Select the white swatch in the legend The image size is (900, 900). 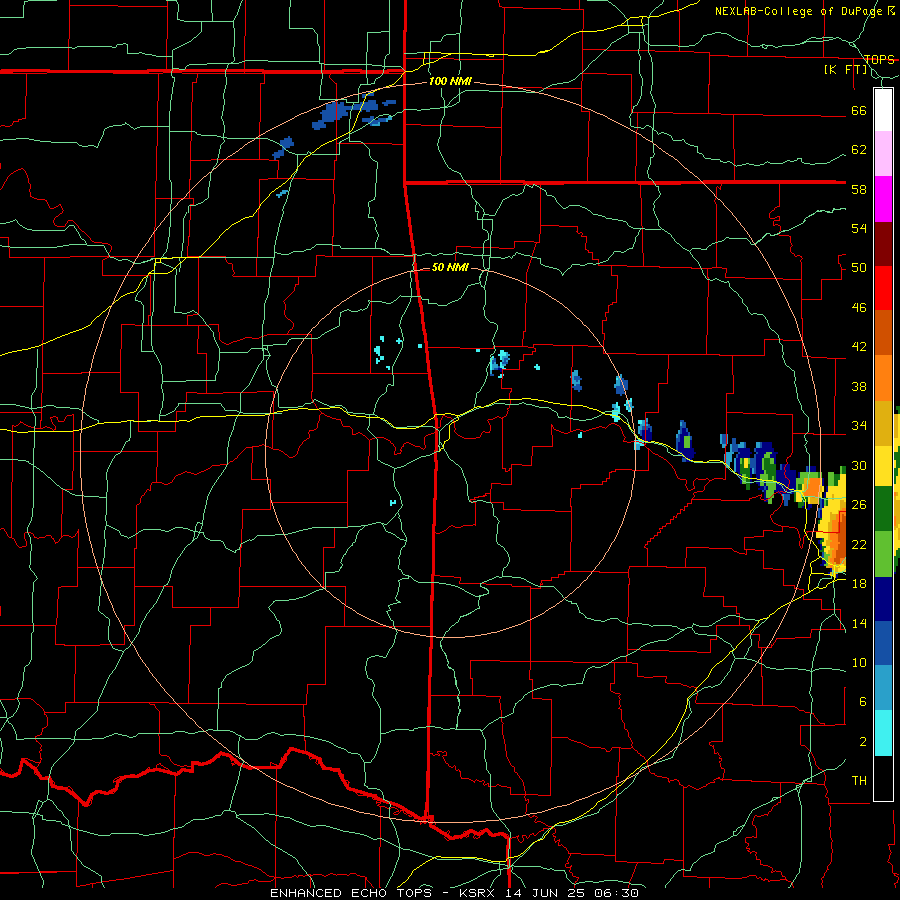883,110
